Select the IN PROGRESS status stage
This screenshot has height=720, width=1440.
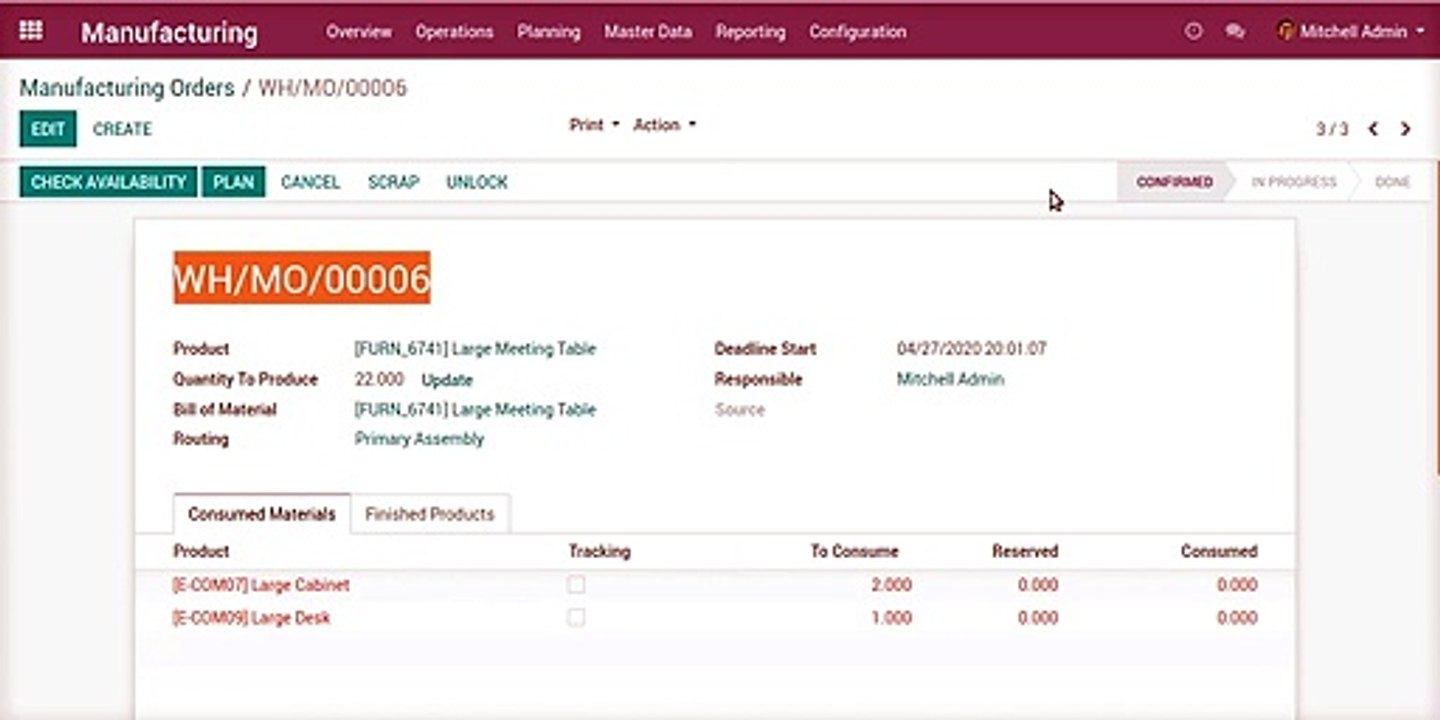click(x=1293, y=182)
